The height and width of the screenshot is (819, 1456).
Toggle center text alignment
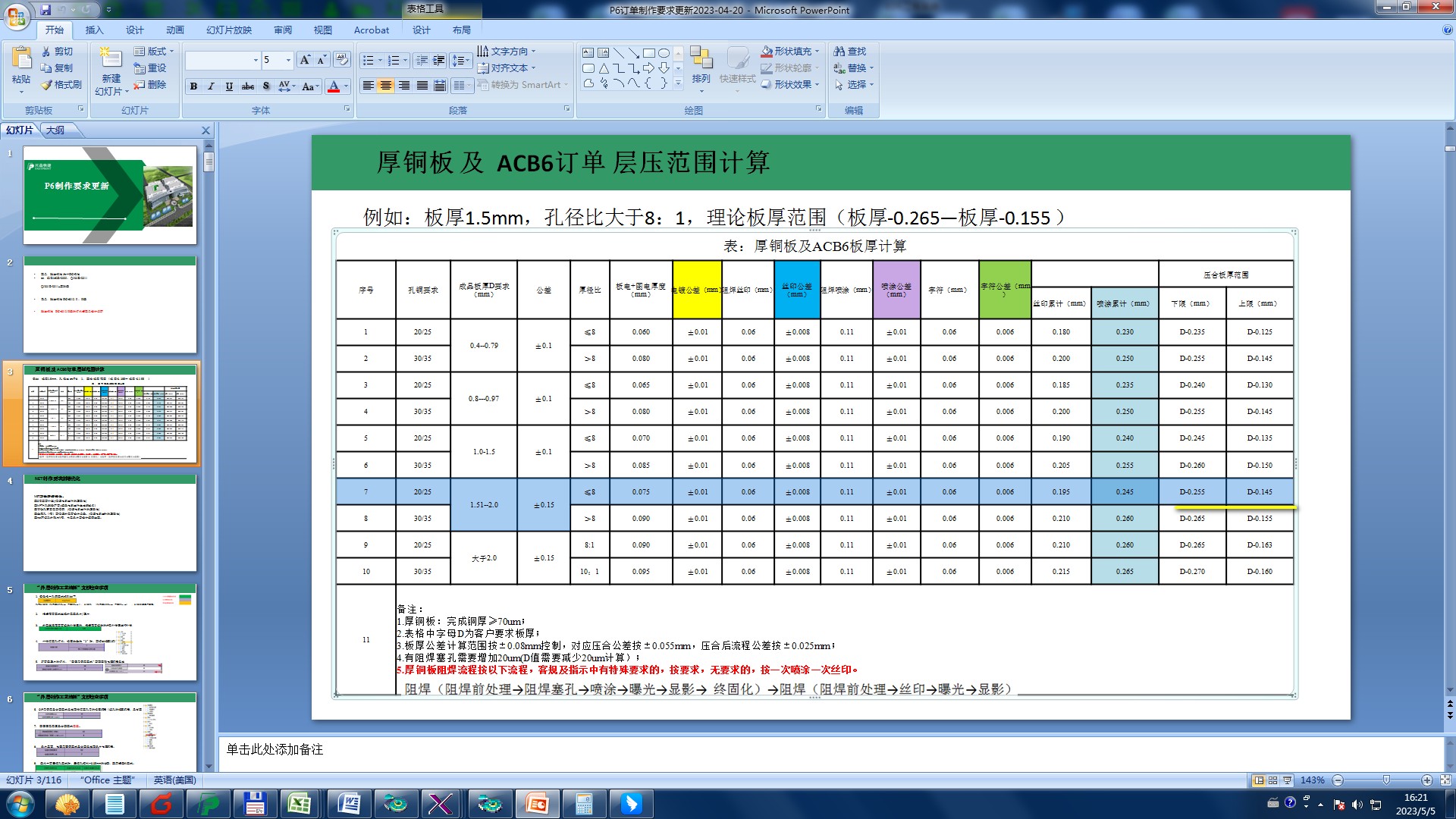tap(386, 86)
